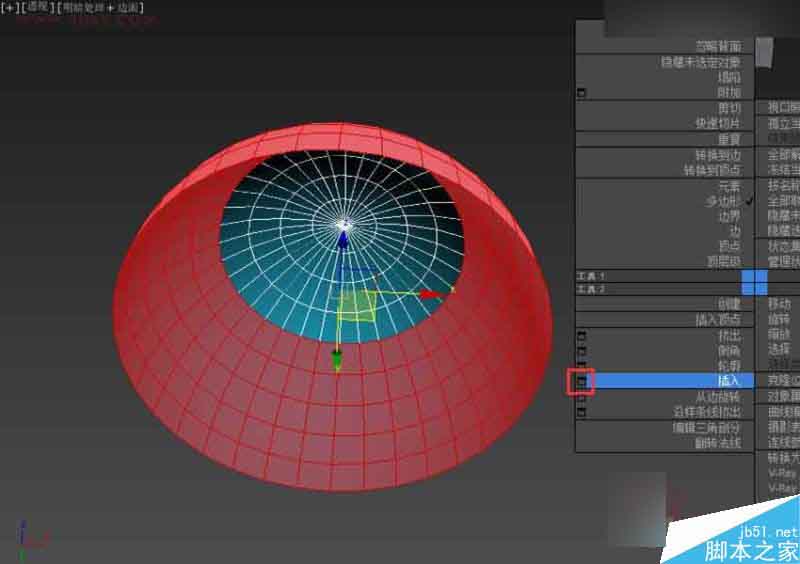Viewport: 800px width, 564px height.
Task: Click green Y-axis arrow of move gizmo
Action: tap(337, 360)
